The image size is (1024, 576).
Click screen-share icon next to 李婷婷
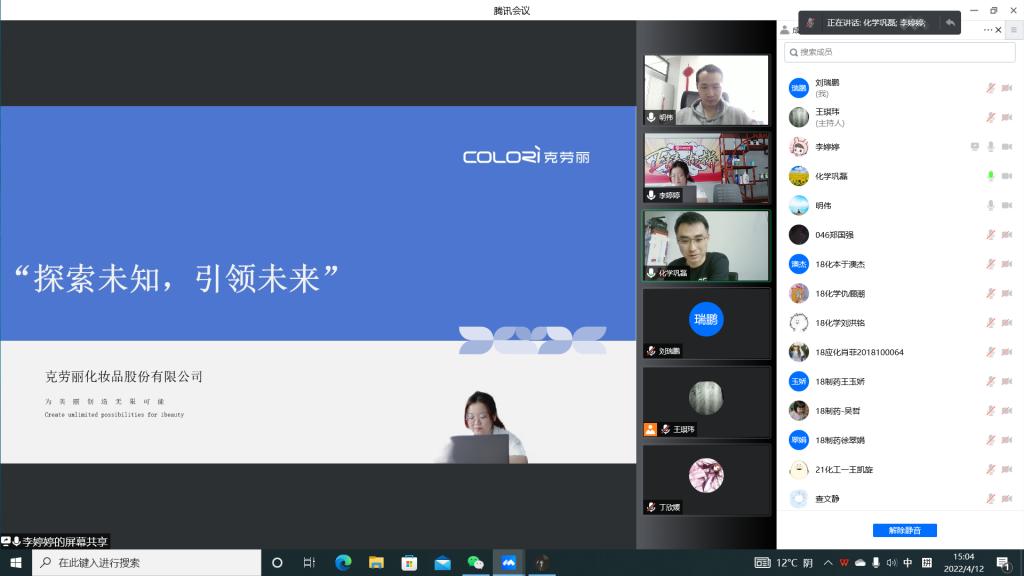point(974,147)
